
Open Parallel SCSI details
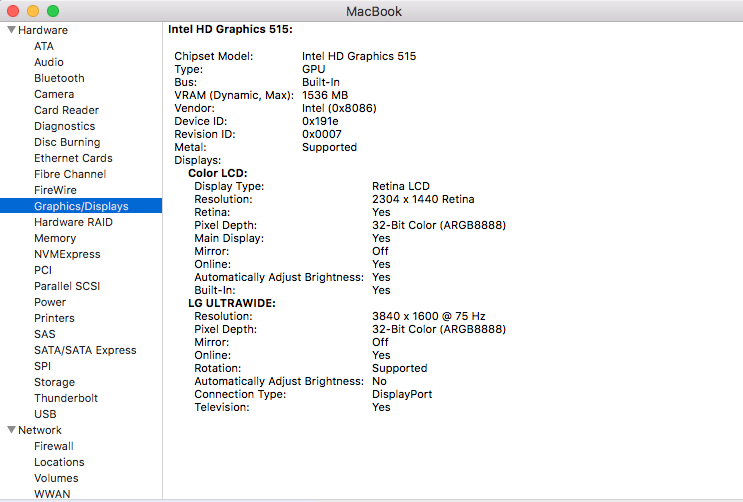(67, 286)
